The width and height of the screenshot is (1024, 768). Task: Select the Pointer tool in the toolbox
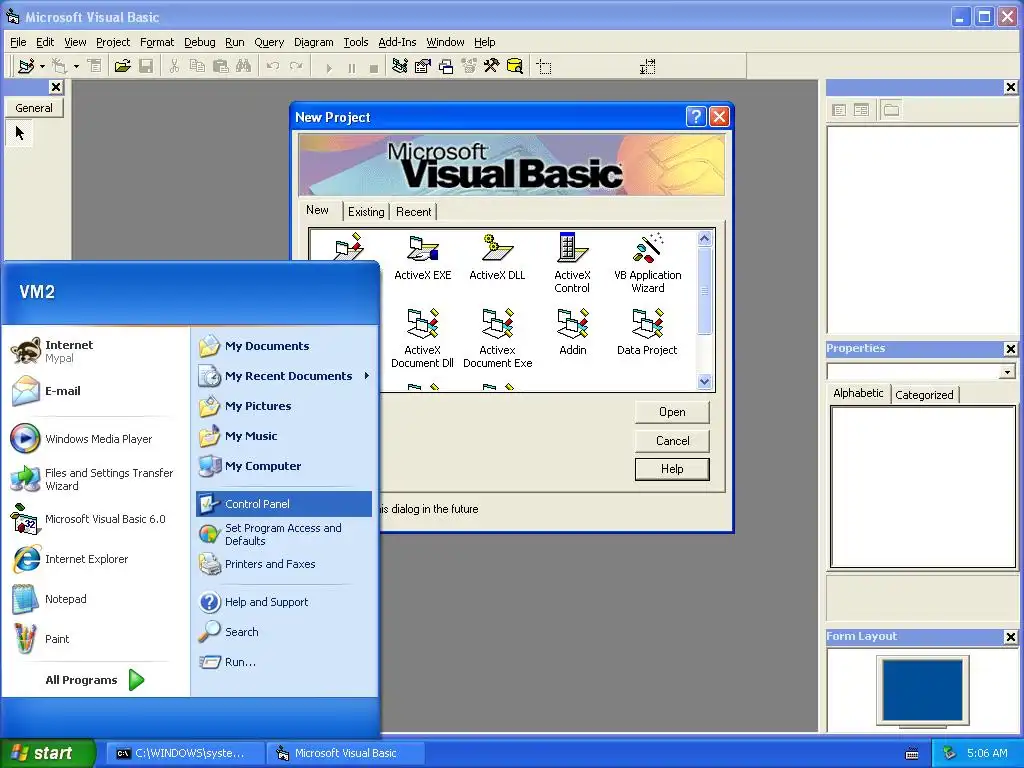point(20,133)
